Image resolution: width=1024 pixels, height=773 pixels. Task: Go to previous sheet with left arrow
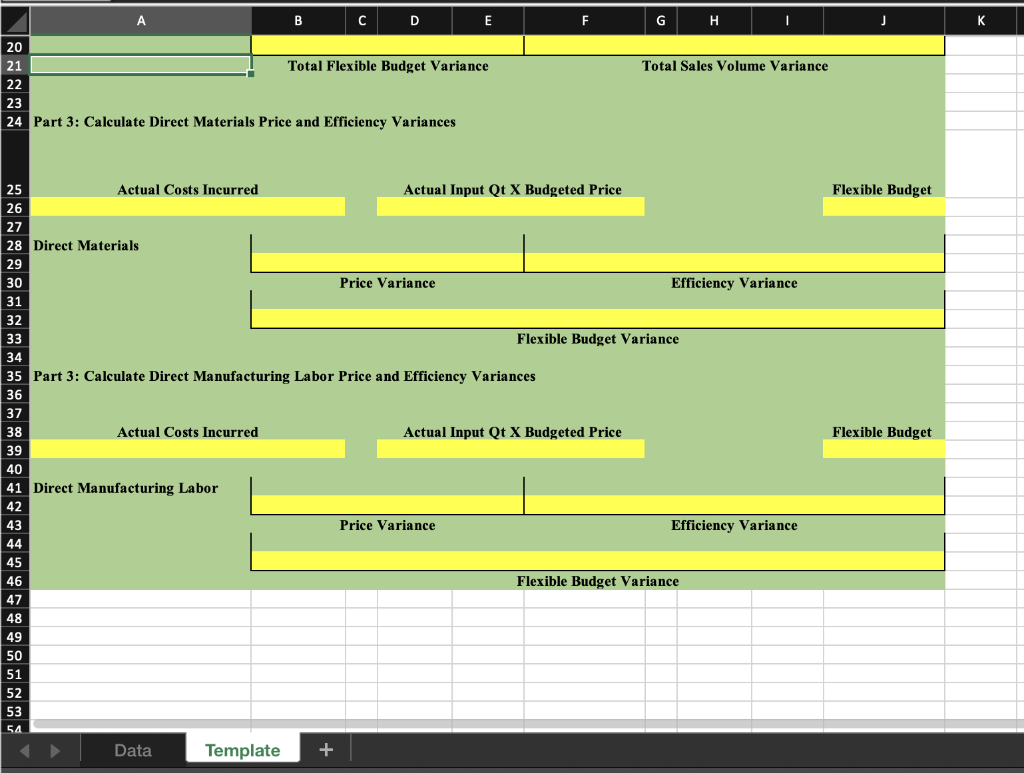click(x=25, y=751)
